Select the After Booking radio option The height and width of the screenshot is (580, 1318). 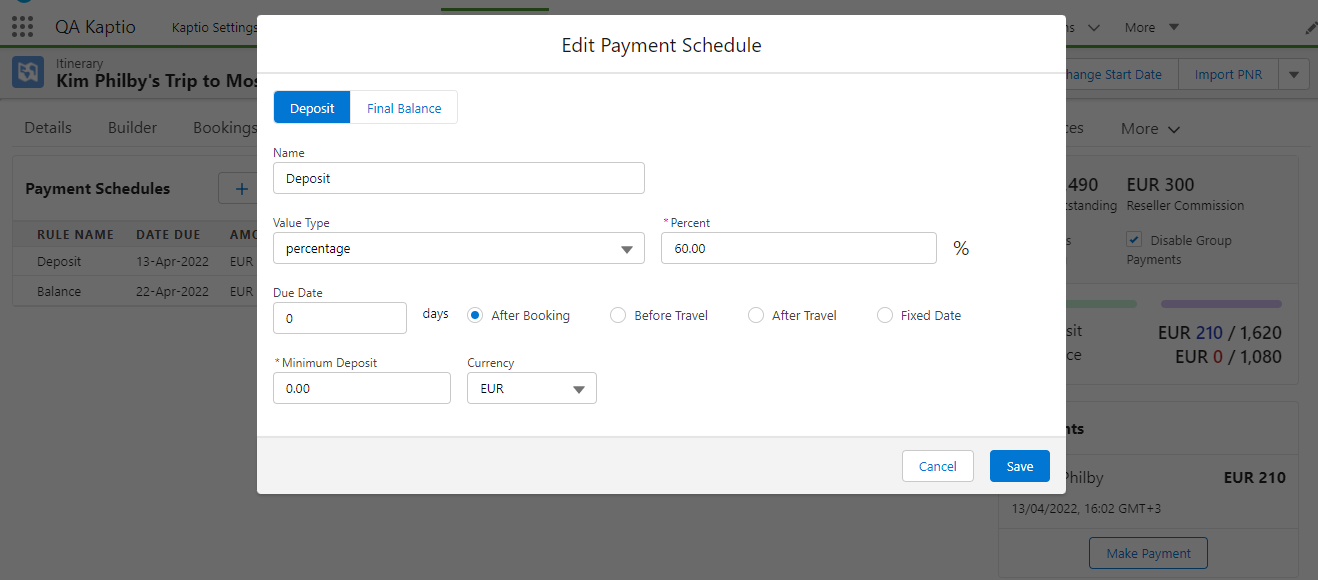point(475,315)
